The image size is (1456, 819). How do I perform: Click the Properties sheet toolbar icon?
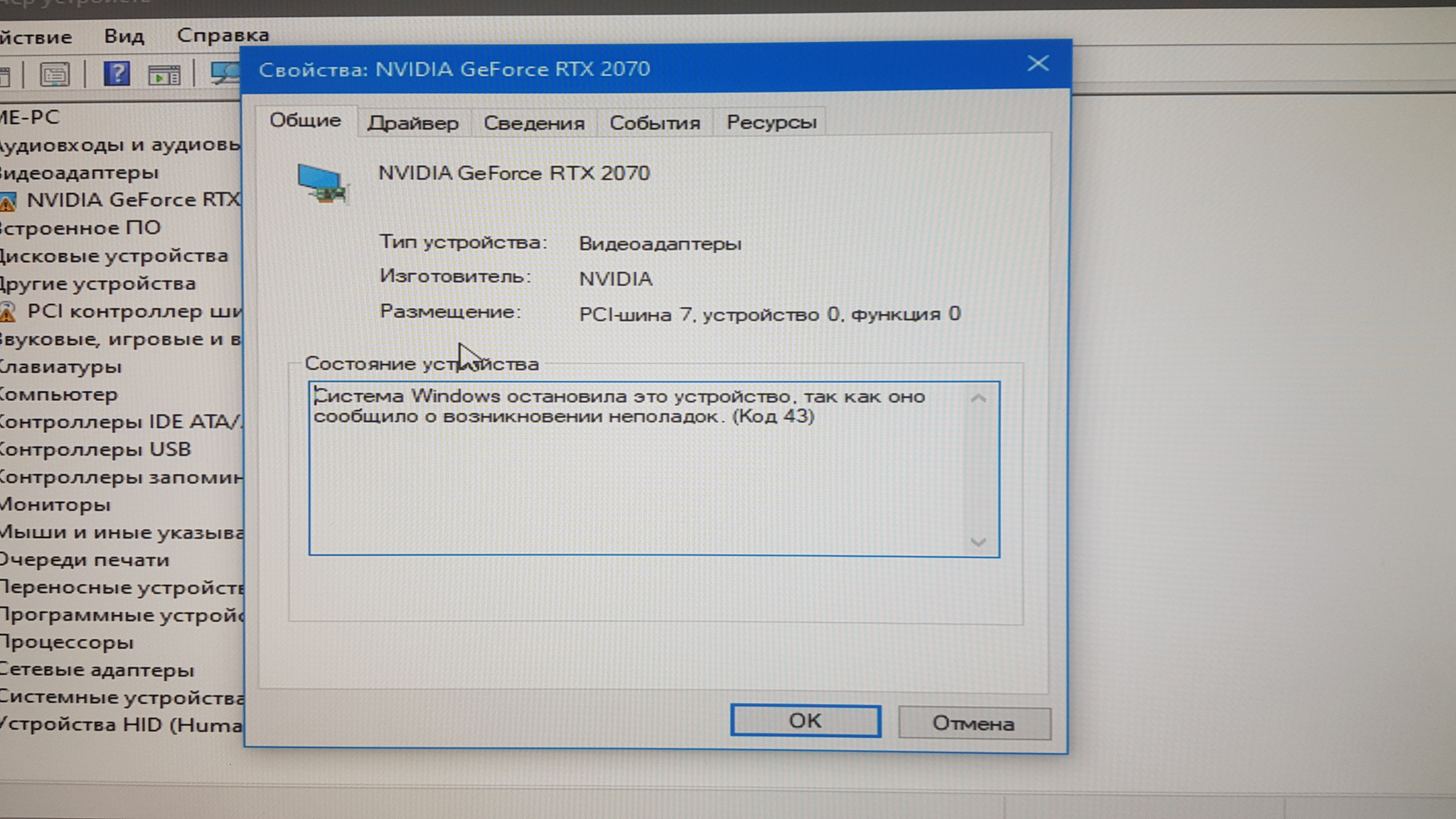click(x=55, y=74)
